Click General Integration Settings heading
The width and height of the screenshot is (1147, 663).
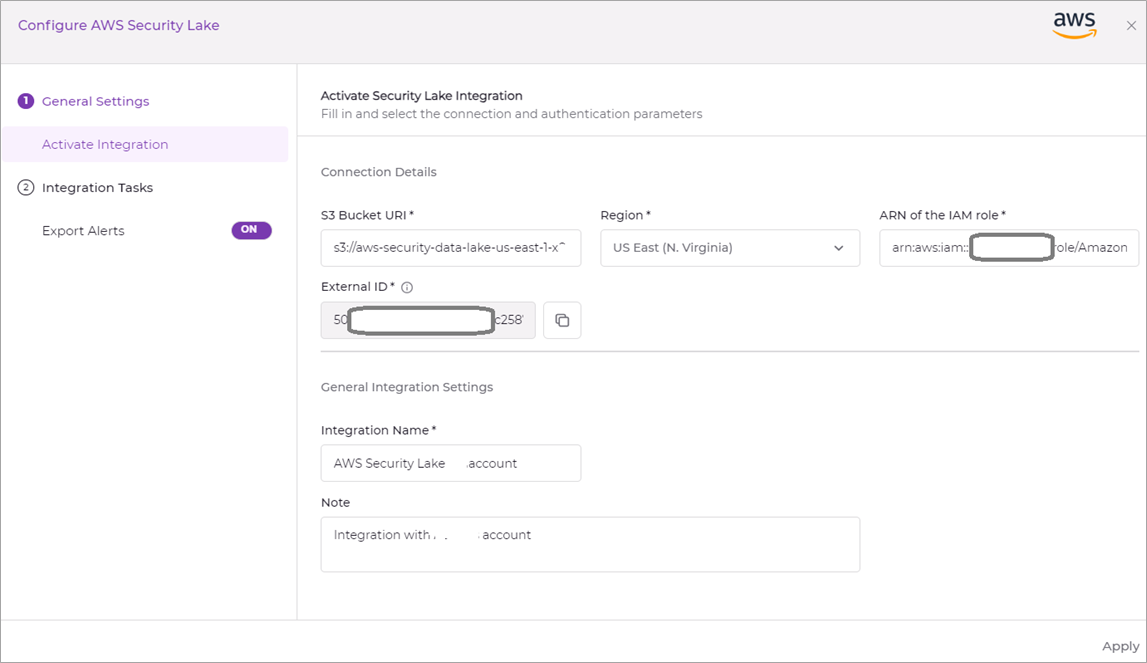click(407, 387)
